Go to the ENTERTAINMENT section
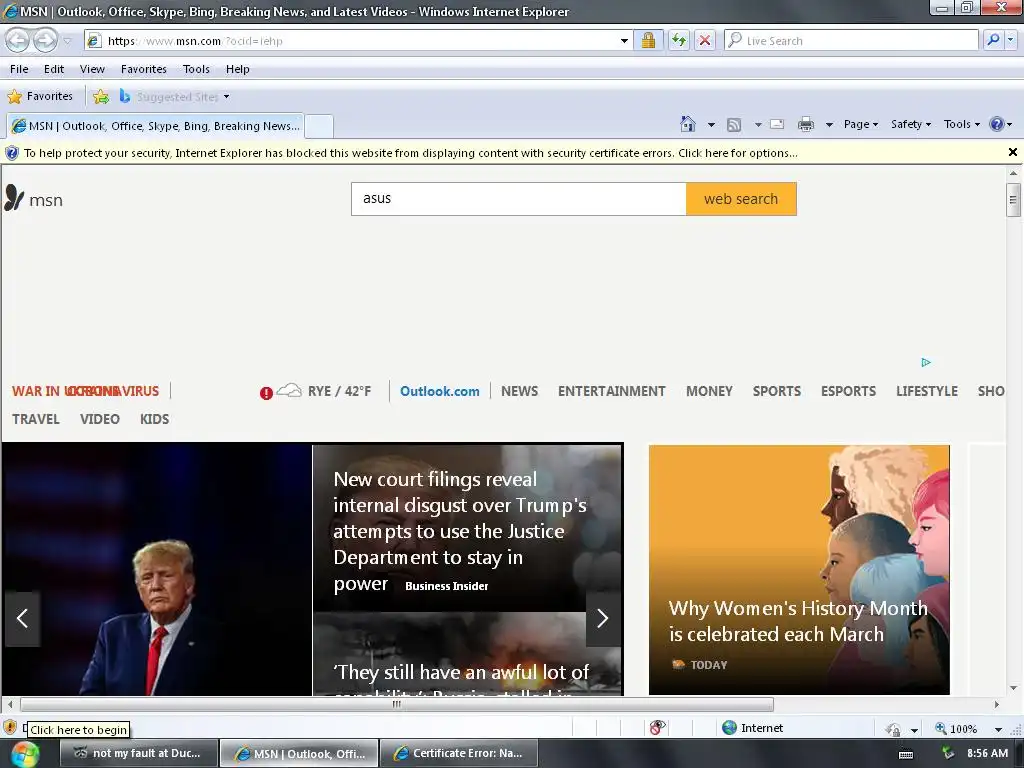The image size is (1024, 768). click(611, 391)
